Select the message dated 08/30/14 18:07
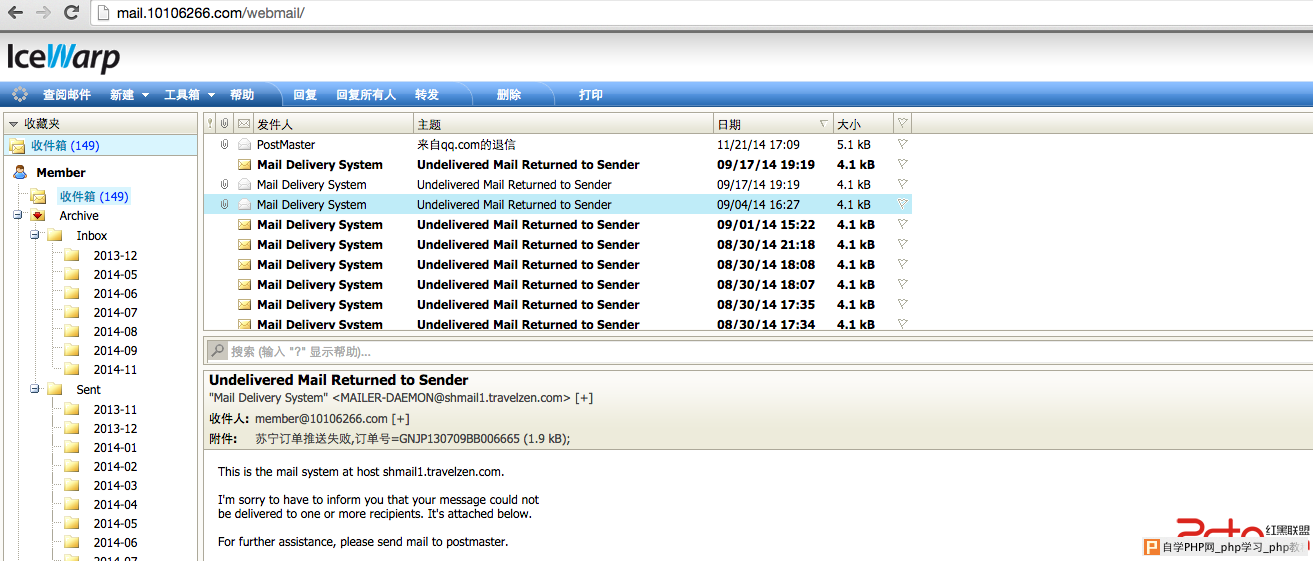The image size is (1313, 561). click(558, 285)
